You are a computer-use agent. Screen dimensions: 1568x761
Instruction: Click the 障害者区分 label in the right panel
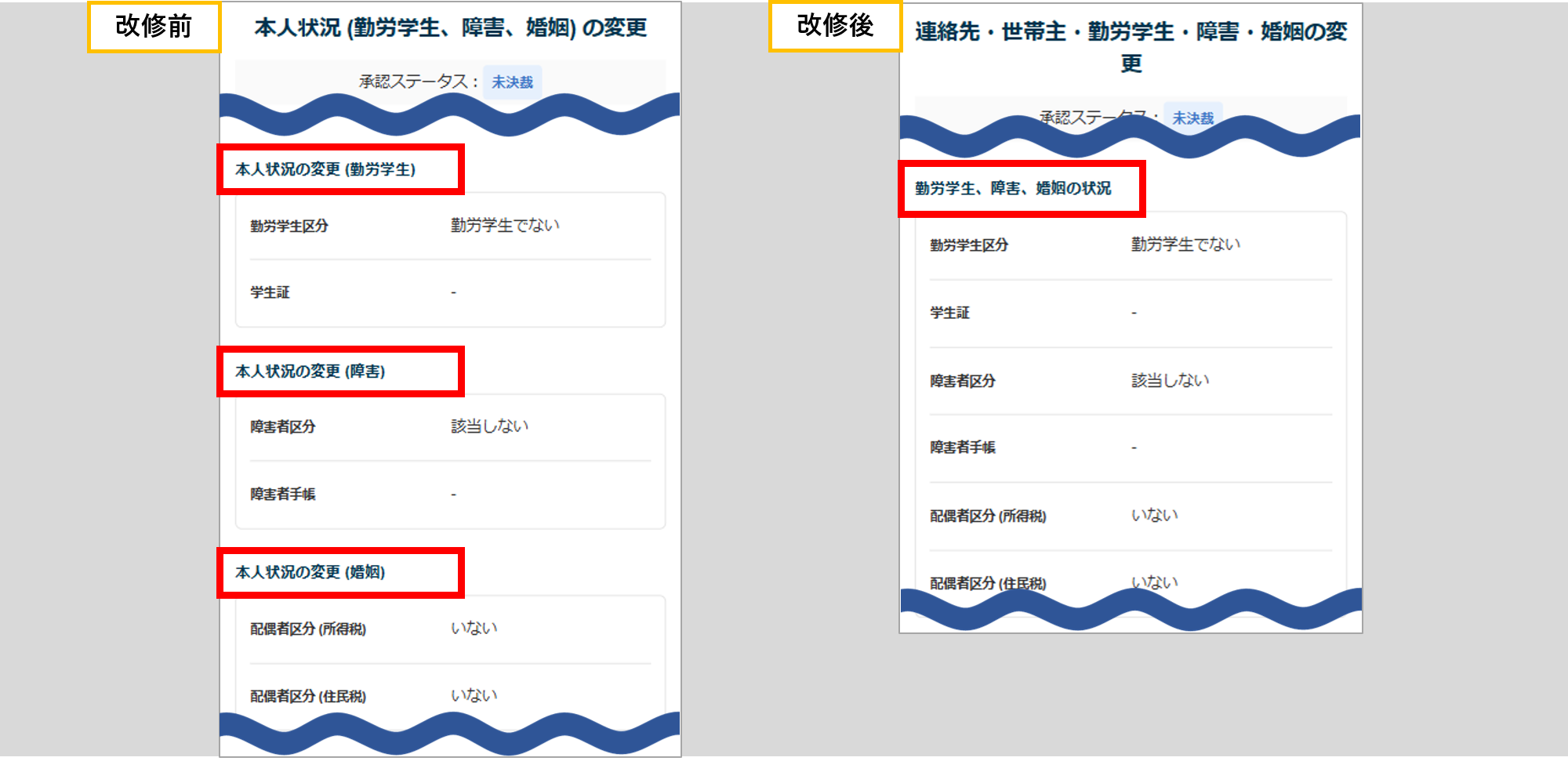pyautogui.click(x=963, y=381)
